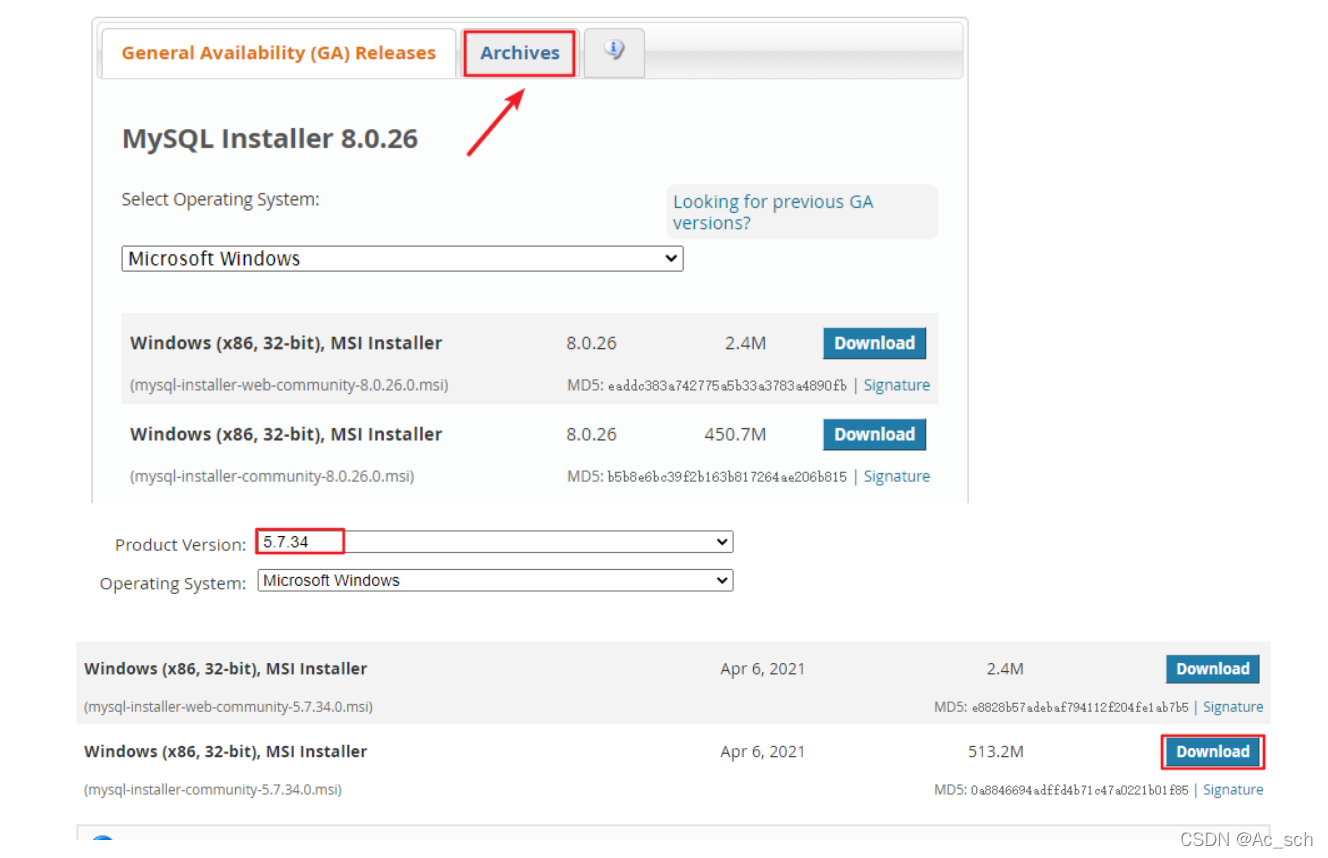
Task: Follow the 'Looking for previous GA versions?' link
Action: click(773, 212)
